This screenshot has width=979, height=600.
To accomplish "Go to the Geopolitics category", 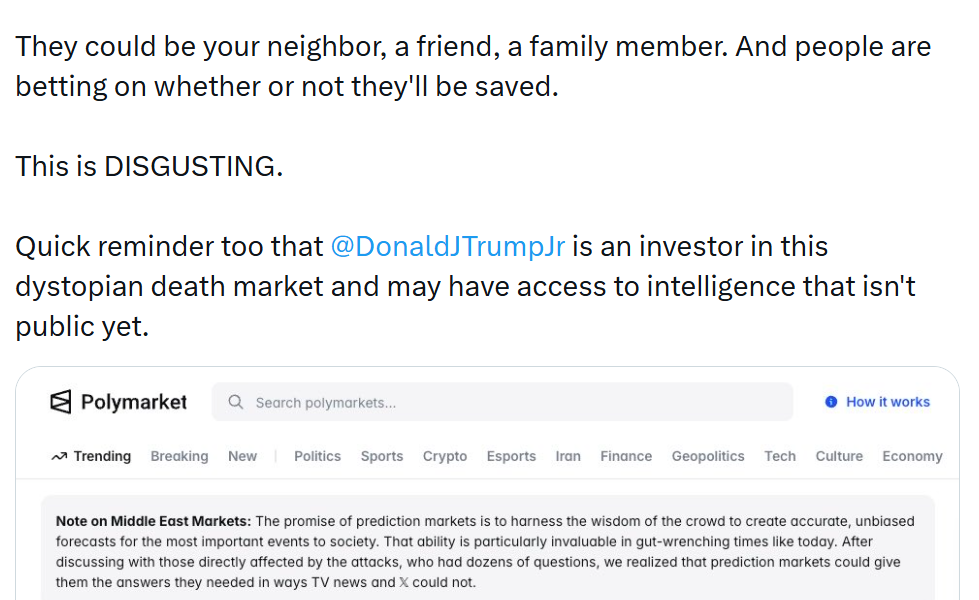I will tap(708, 456).
